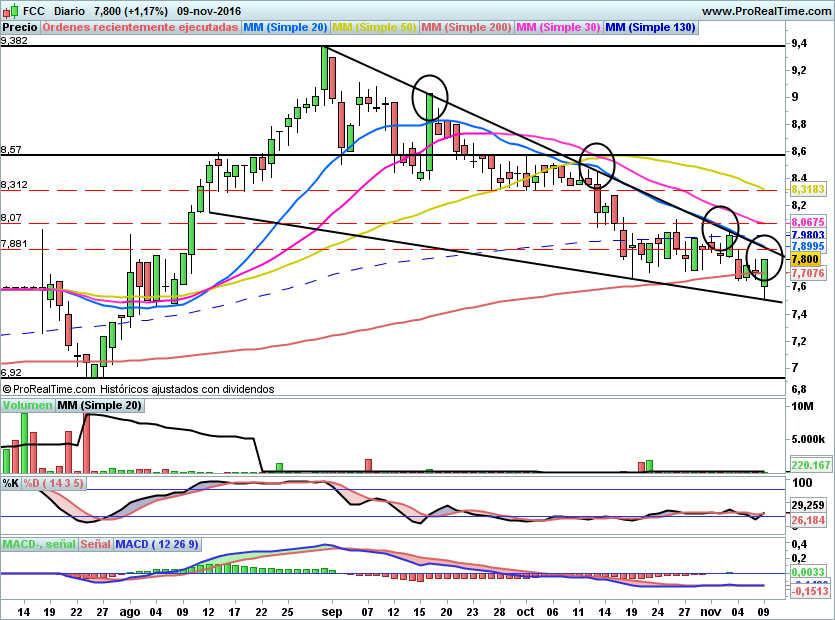Click the magenta 8,0675 value tag
835x620 pixels.
(x=806, y=222)
